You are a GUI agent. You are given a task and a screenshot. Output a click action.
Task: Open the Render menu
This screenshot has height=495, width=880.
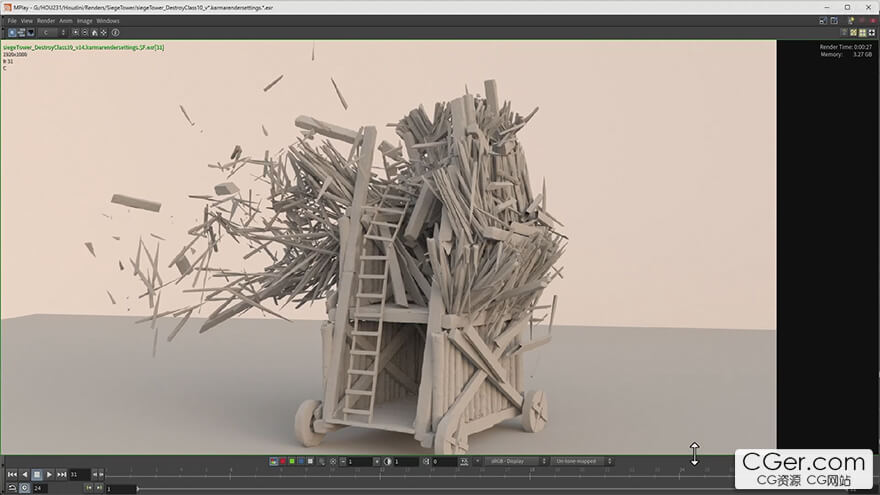coord(46,20)
